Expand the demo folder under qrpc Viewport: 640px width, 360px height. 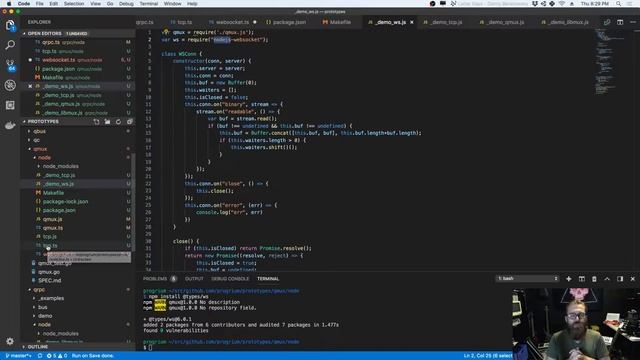(45, 316)
